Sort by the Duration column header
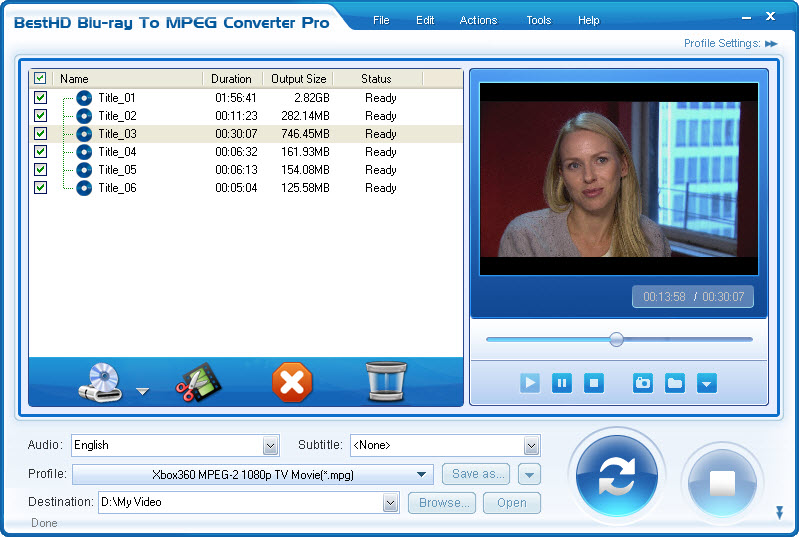The image size is (799, 537). pos(232,78)
